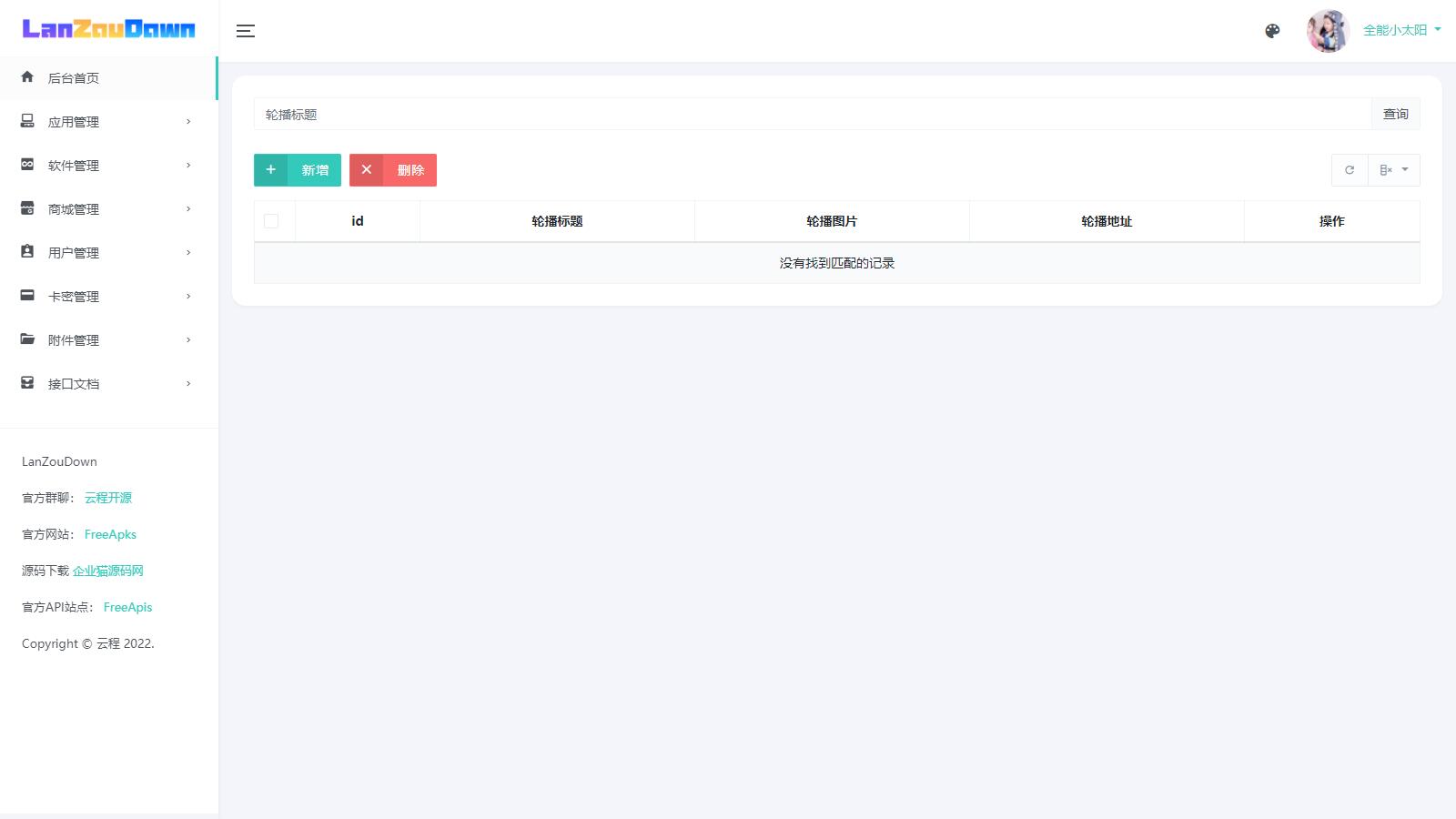Open the table columns dropdown

pos(1394,170)
